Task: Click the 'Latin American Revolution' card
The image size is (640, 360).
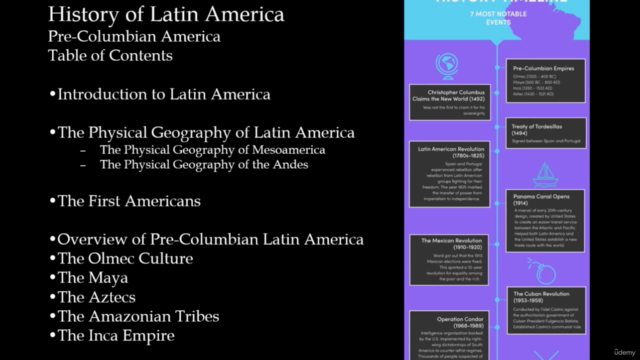Action: (449, 174)
